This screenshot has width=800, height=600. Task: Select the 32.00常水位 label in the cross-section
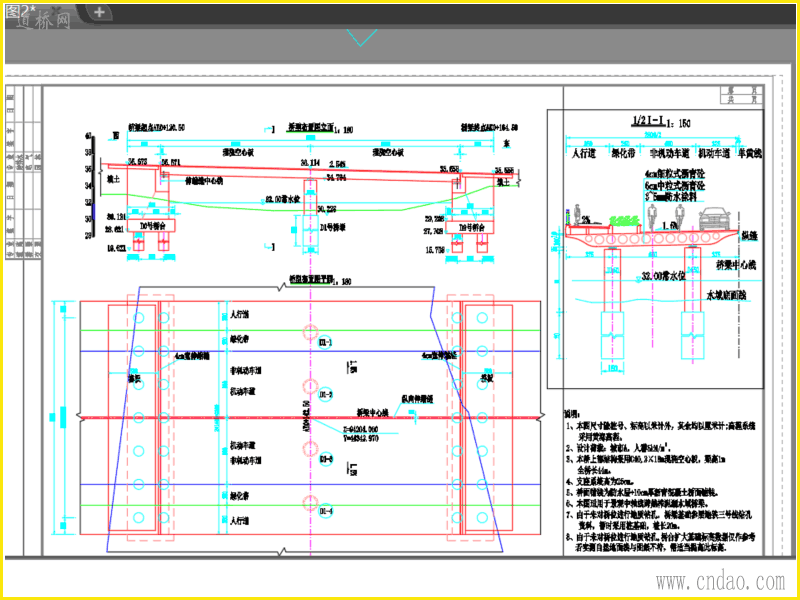pyautogui.click(x=664, y=277)
